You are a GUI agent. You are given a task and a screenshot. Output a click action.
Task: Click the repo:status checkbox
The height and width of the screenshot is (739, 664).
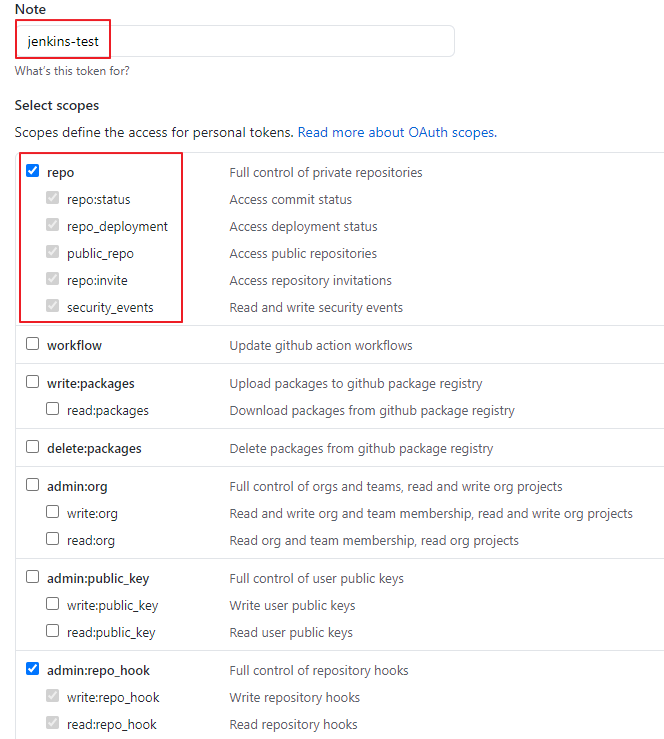click(52, 197)
